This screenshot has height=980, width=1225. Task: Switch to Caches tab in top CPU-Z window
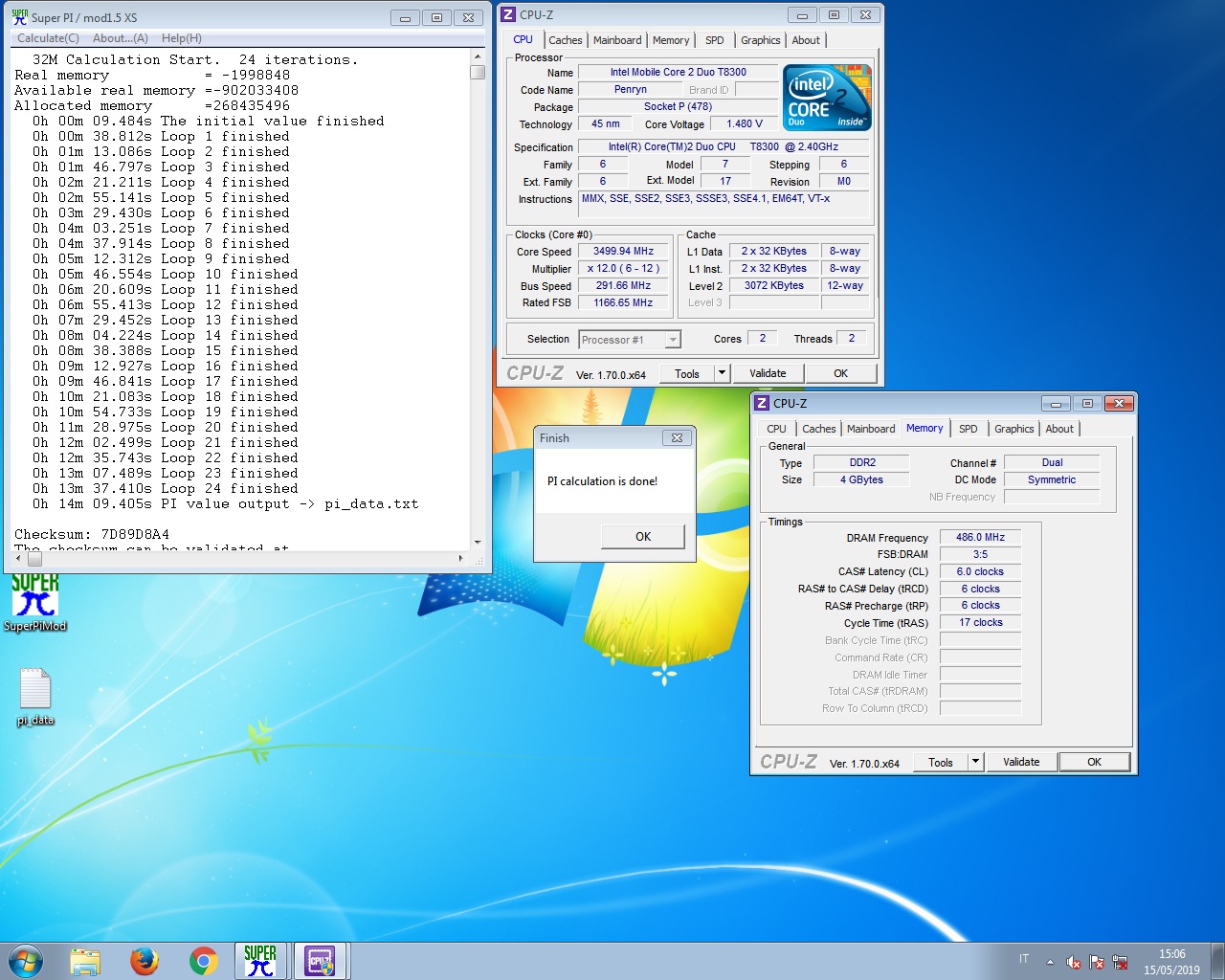pyautogui.click(x=565, y=40)
